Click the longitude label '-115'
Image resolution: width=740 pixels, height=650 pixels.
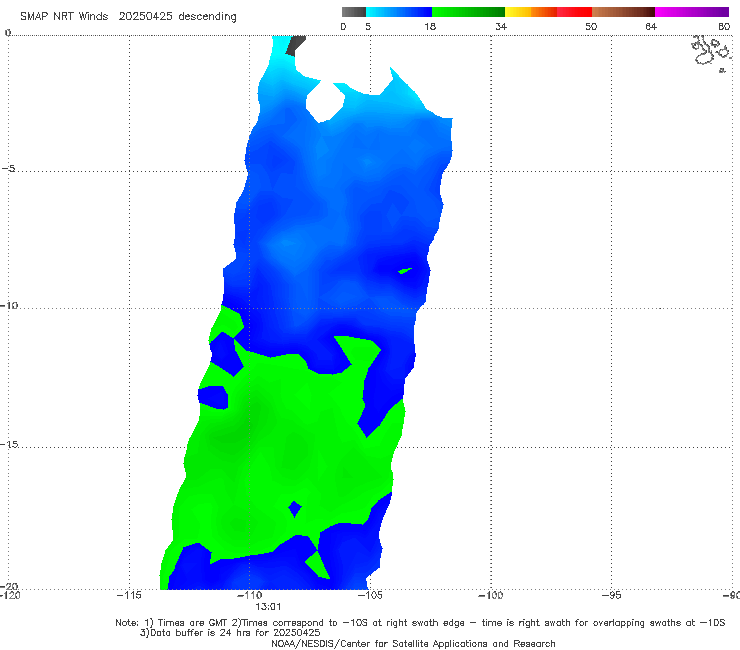(x=129, y=595)
